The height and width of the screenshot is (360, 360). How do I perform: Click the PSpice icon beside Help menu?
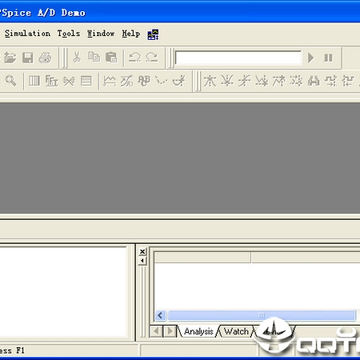click(153, 34)
